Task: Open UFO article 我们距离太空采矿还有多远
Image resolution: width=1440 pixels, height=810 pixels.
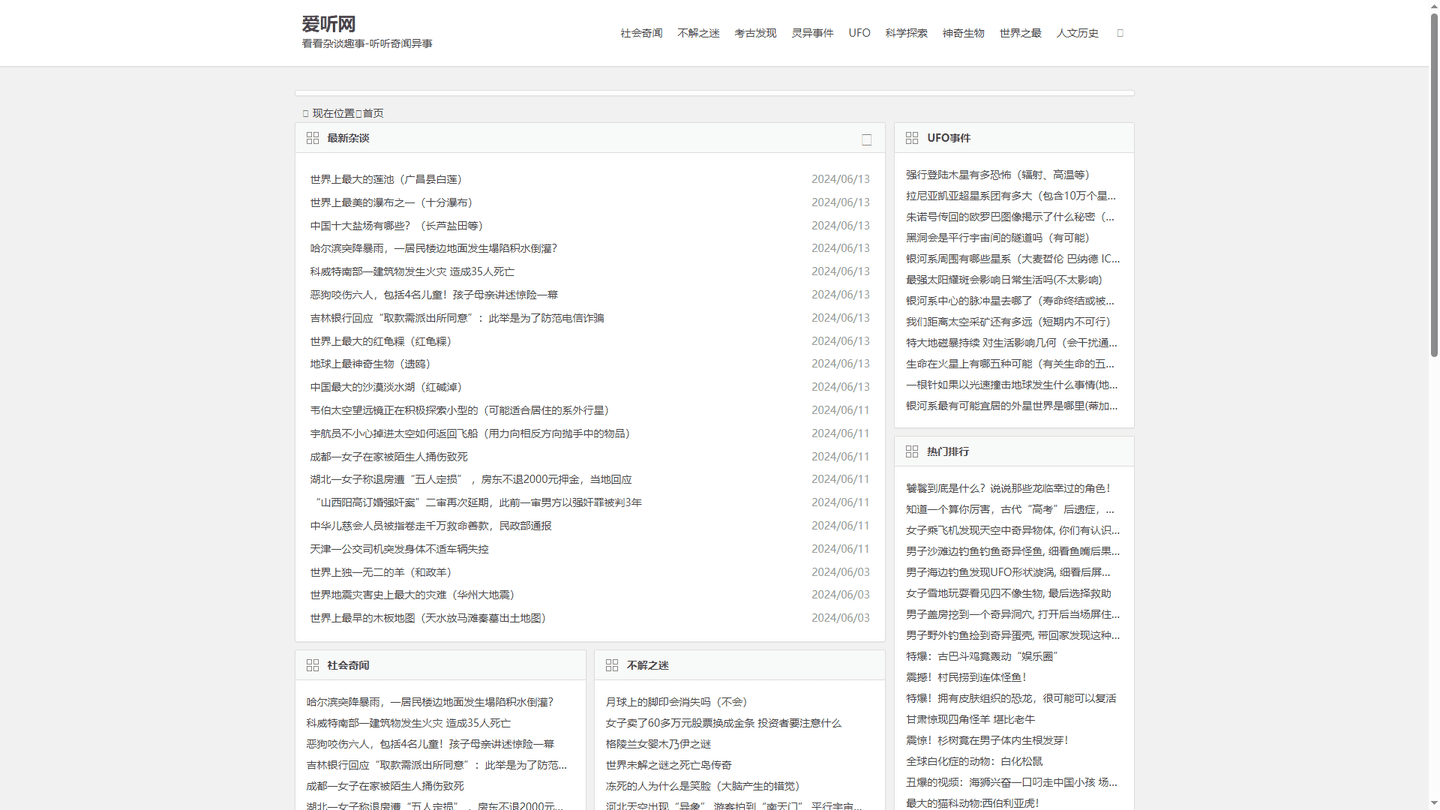Action: pyautogui.click(x=1008, y=322)
